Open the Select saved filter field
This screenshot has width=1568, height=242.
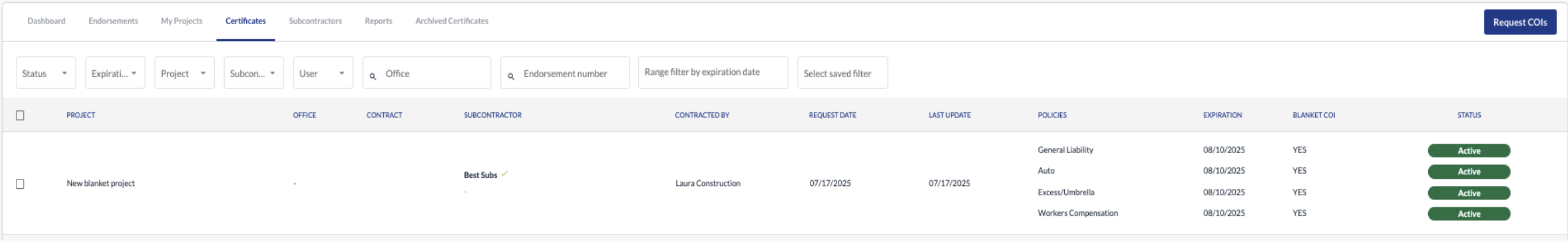click(x=843, y=73)
